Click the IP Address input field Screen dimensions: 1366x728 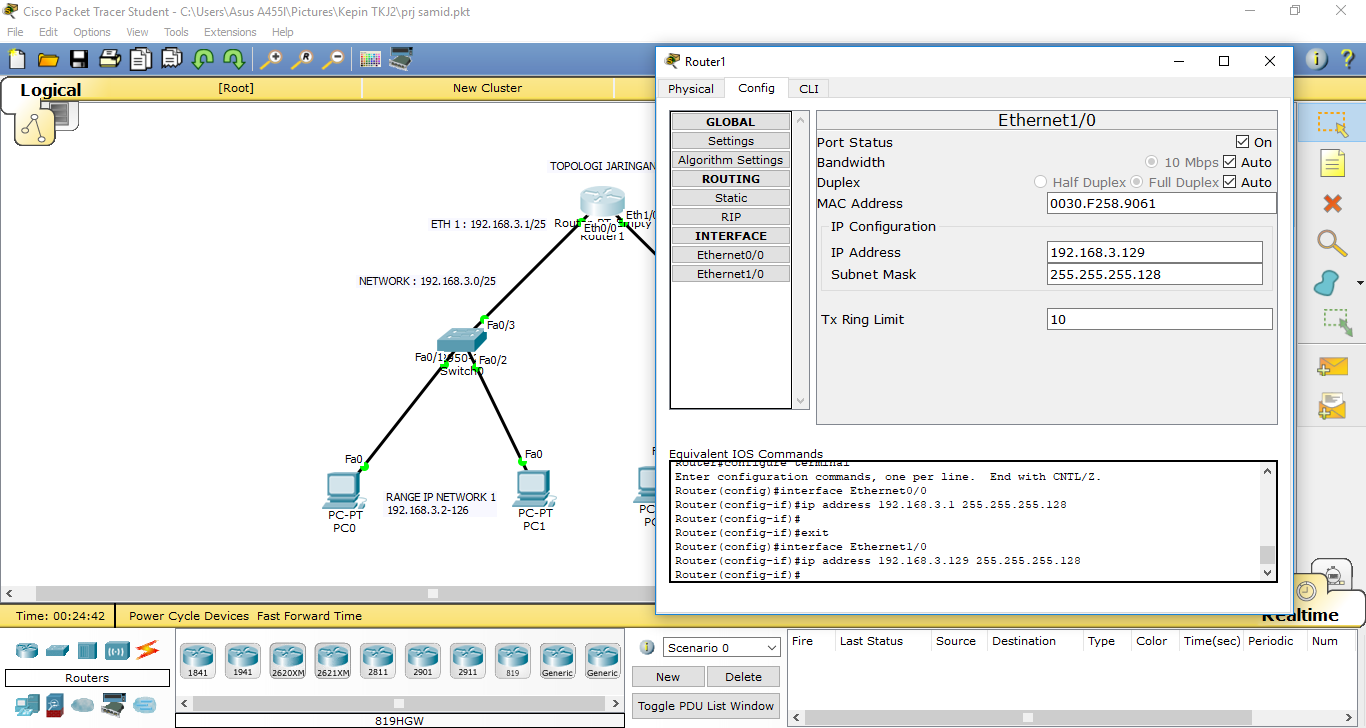click(x=1155, y=252)
